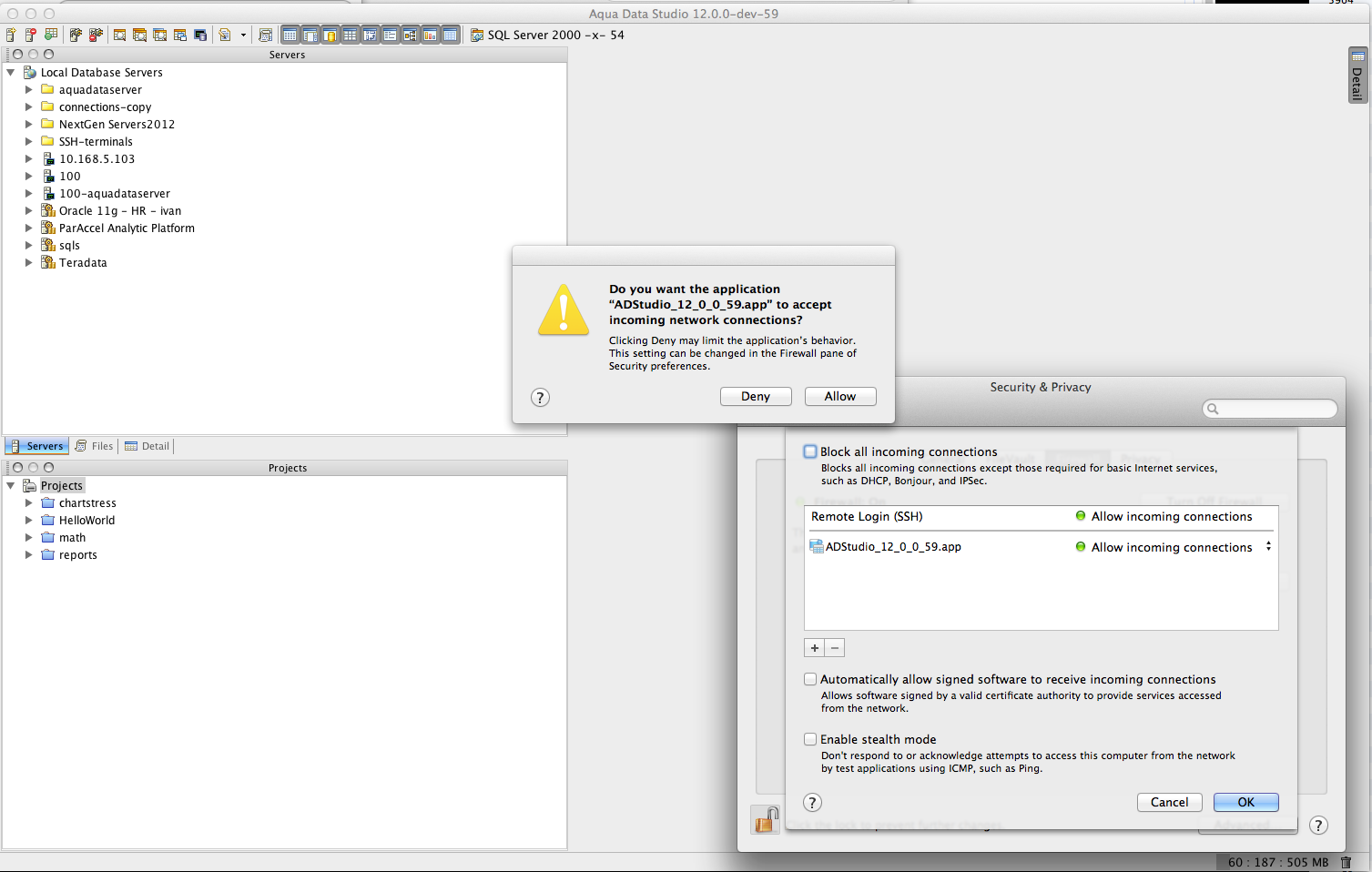Collapse Local Database Servers root node
The height and width of the screenshot is (872, 1372).
[x=11, y=72]
